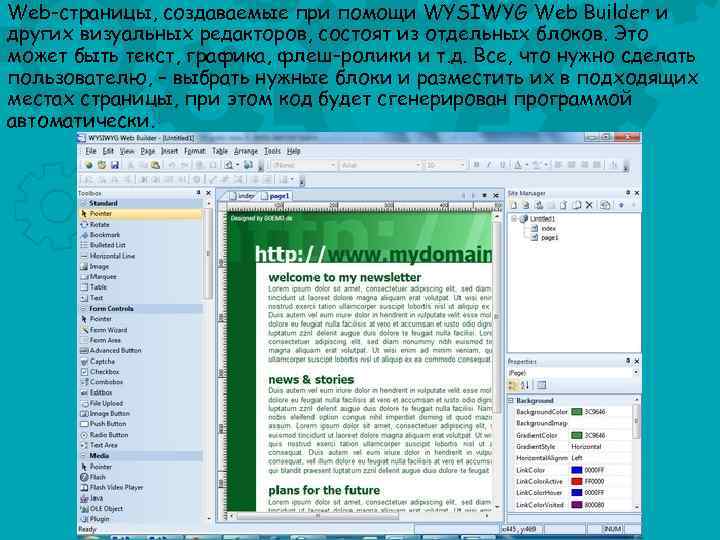Image resolution: width=720 pixels, height=540 pixels.
Task: Switch to the page1 tab
Action: click(275, 196)
